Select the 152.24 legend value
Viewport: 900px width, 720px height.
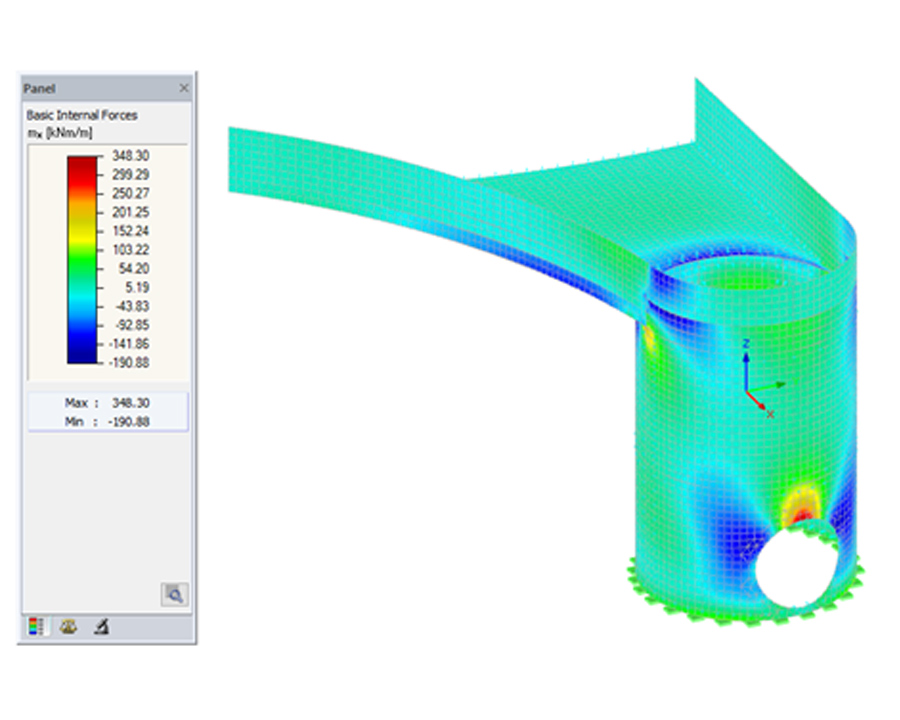click(x=130, y=231)
